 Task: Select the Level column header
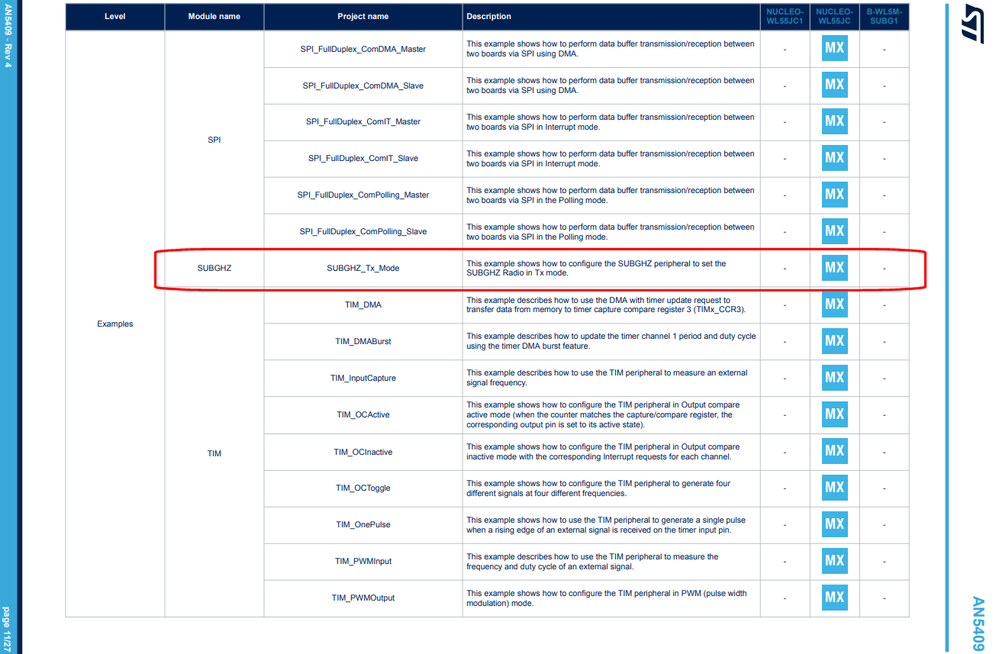point(115,17)
